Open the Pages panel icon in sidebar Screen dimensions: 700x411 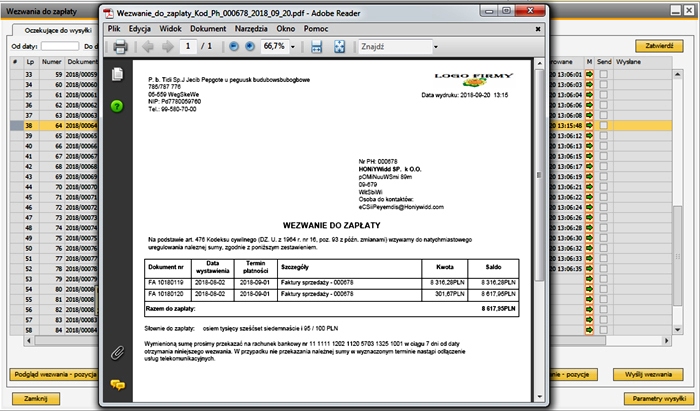(x=117, y=74)
